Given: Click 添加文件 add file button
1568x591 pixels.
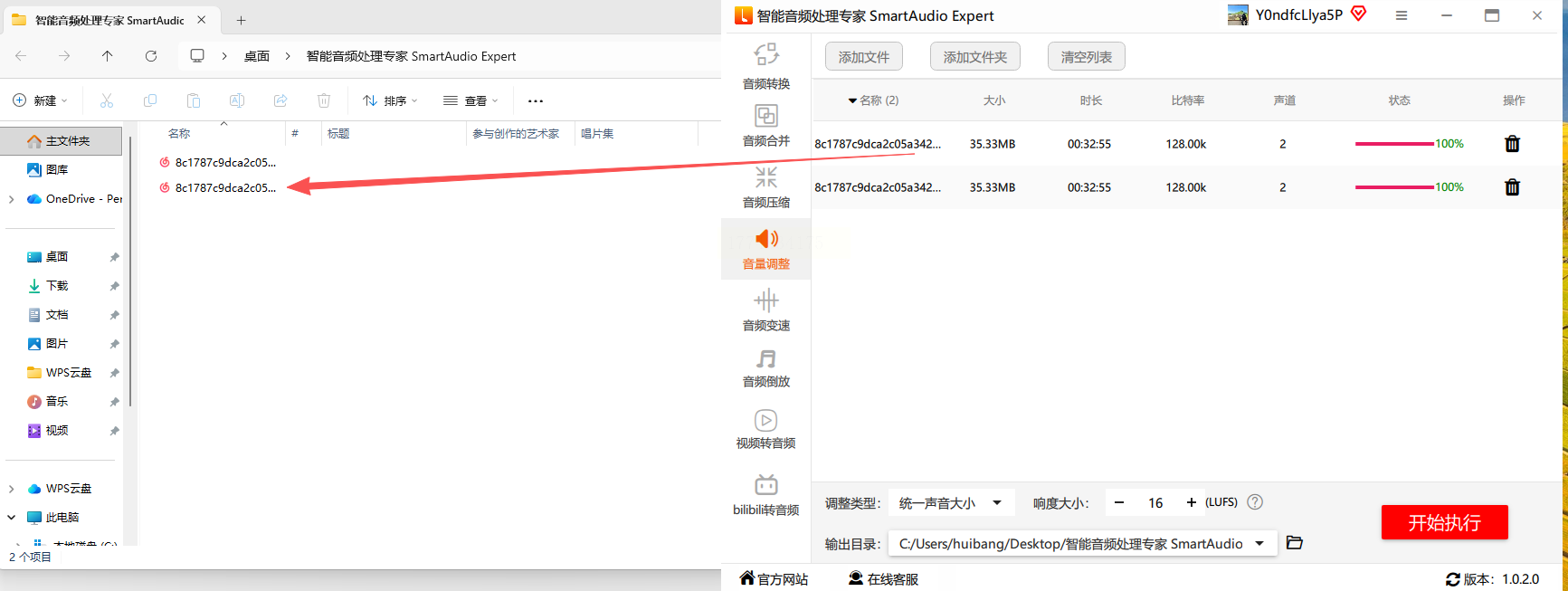Looking at the screenshot, I should pos(864,57).
